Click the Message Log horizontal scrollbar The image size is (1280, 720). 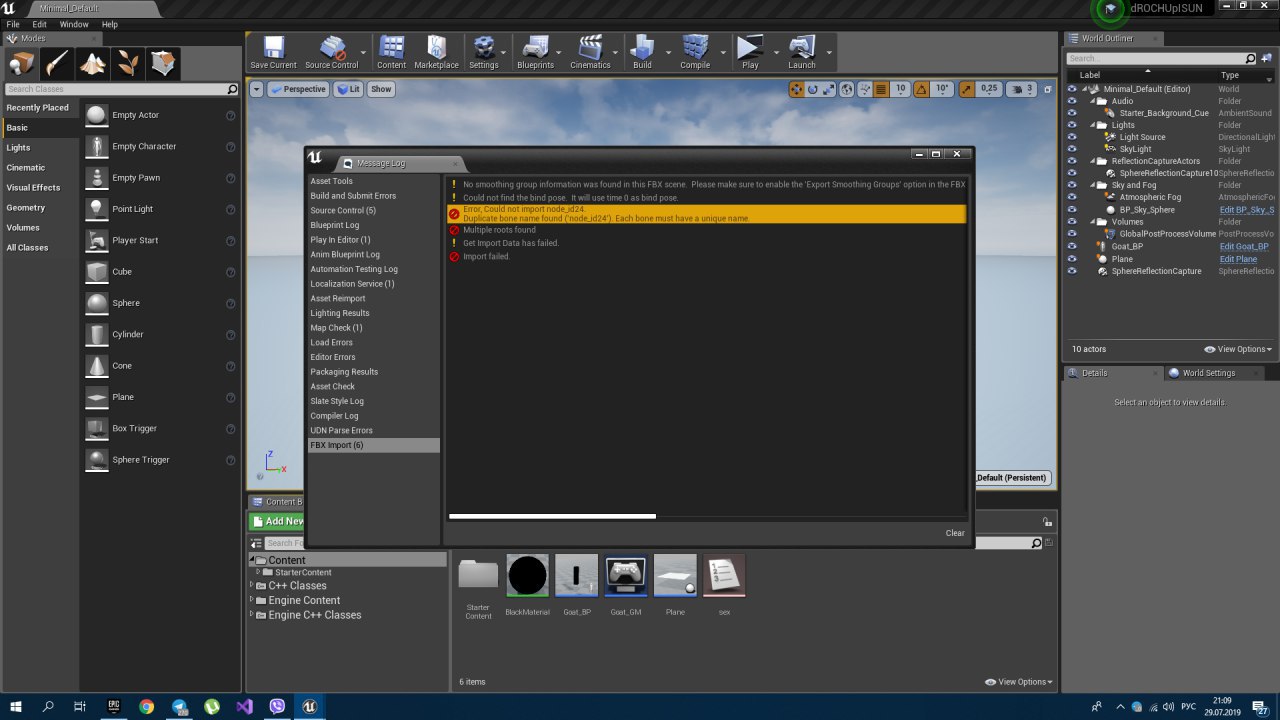pyautogui.click(x=552, y=516)
